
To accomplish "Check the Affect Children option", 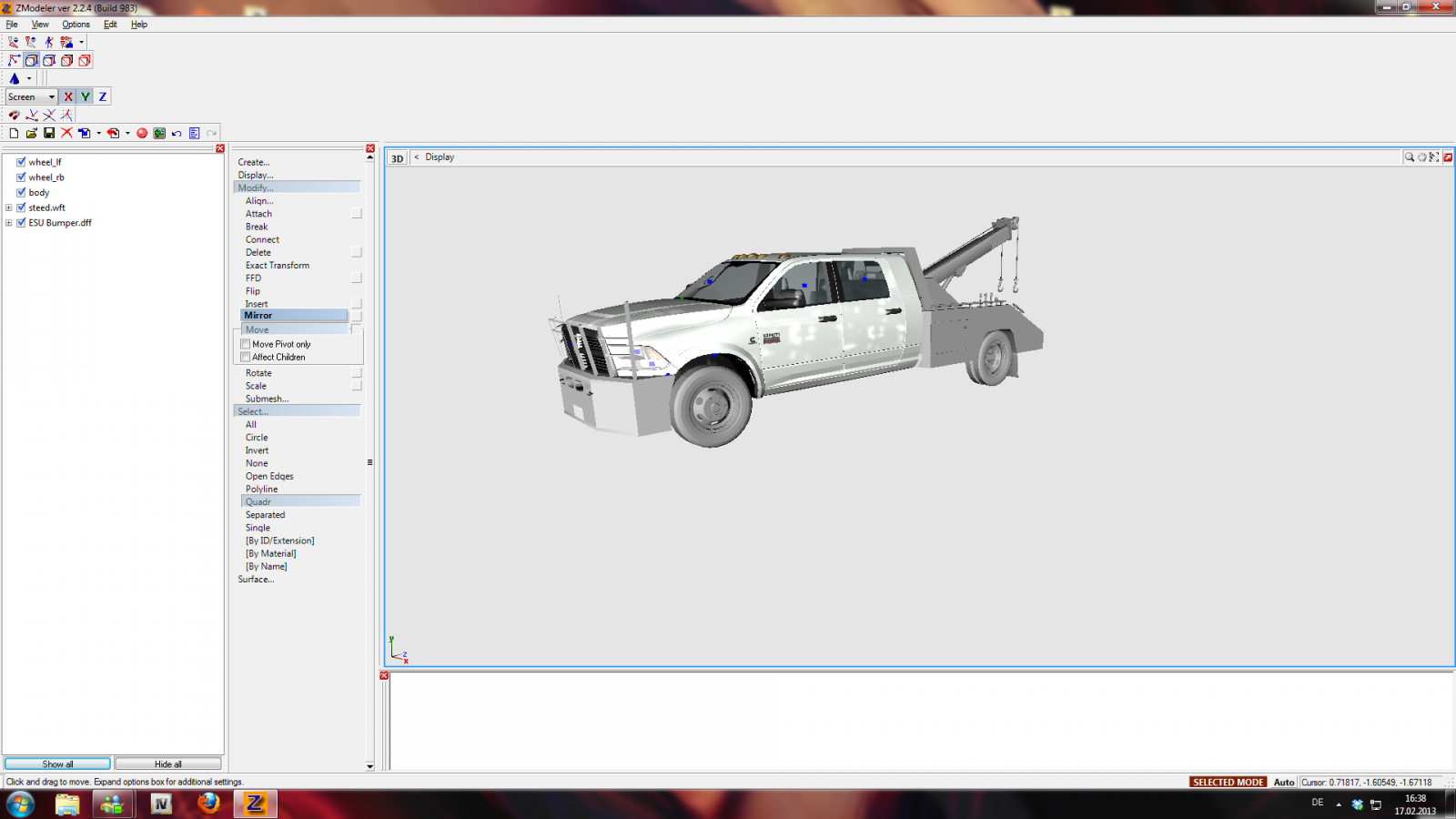I will [246, 357].
